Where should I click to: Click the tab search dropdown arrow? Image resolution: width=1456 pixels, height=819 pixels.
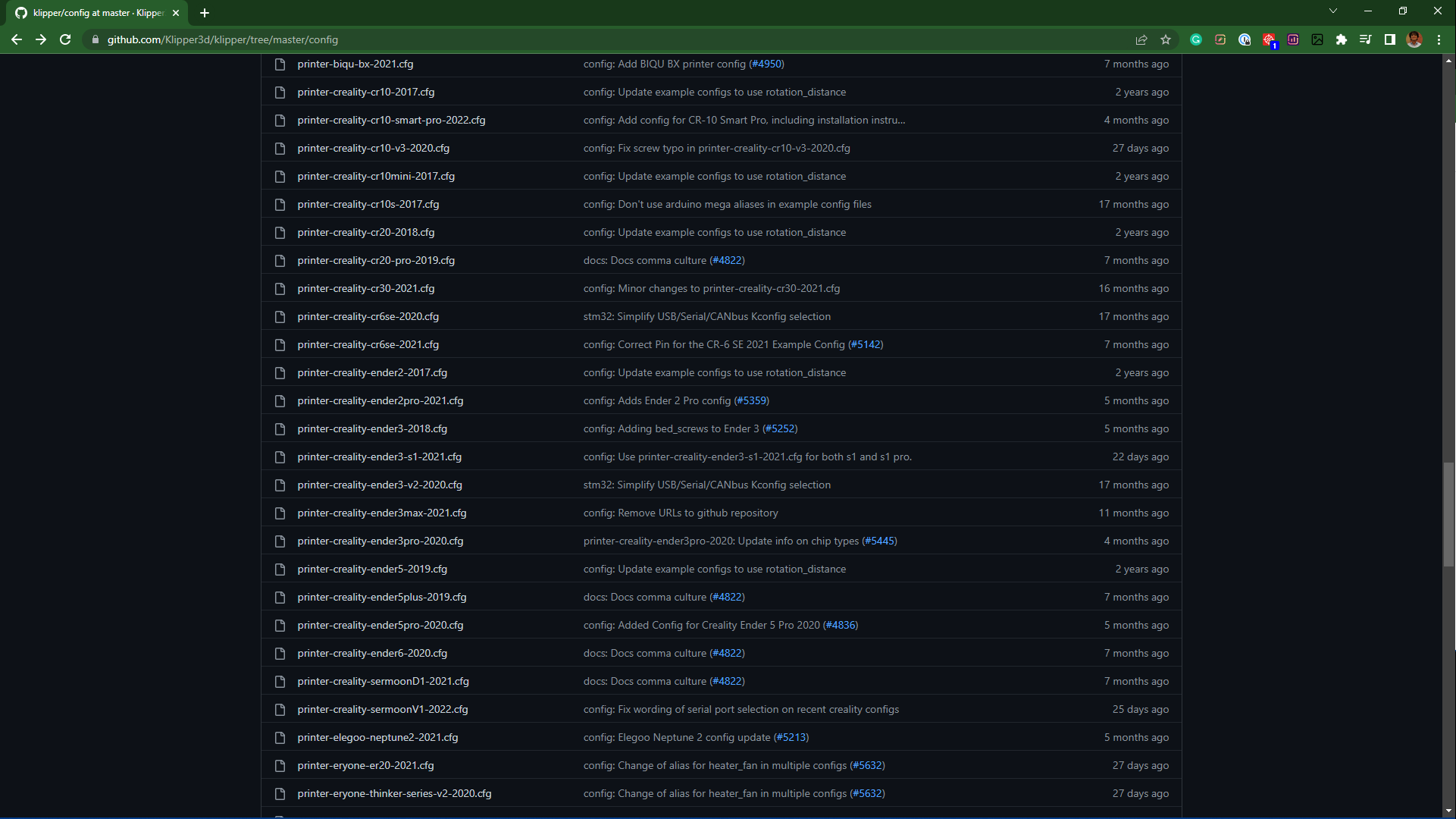tap(1333, 11)
